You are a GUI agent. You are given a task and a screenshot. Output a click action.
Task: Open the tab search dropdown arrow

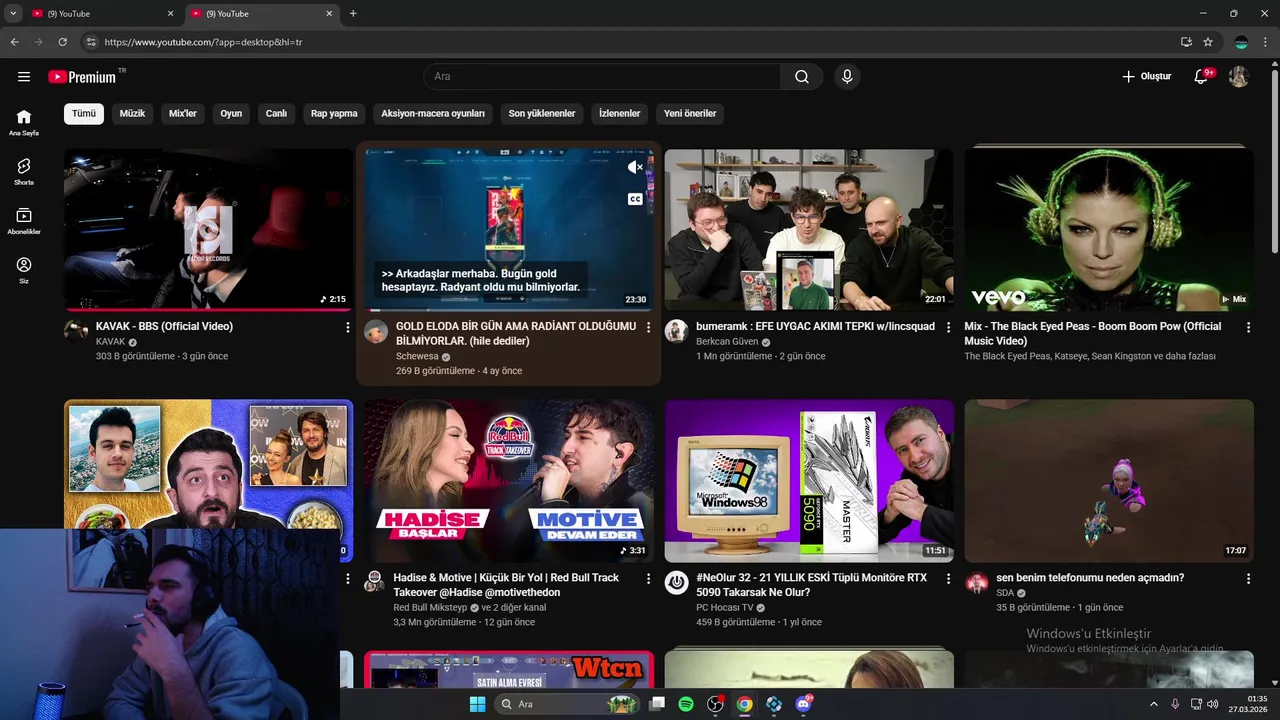13,14
